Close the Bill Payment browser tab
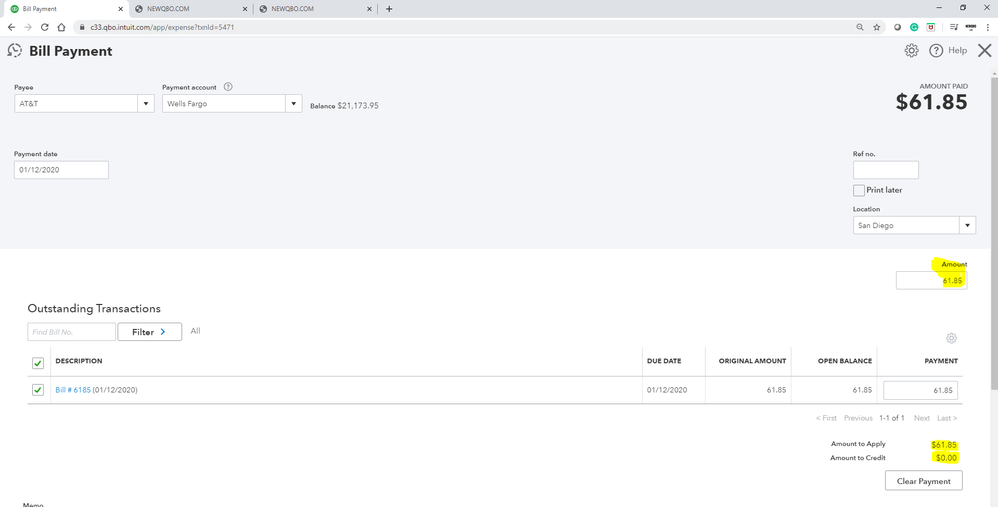Image resolution: width=998 pixels, height=507 pixels. 120,9
